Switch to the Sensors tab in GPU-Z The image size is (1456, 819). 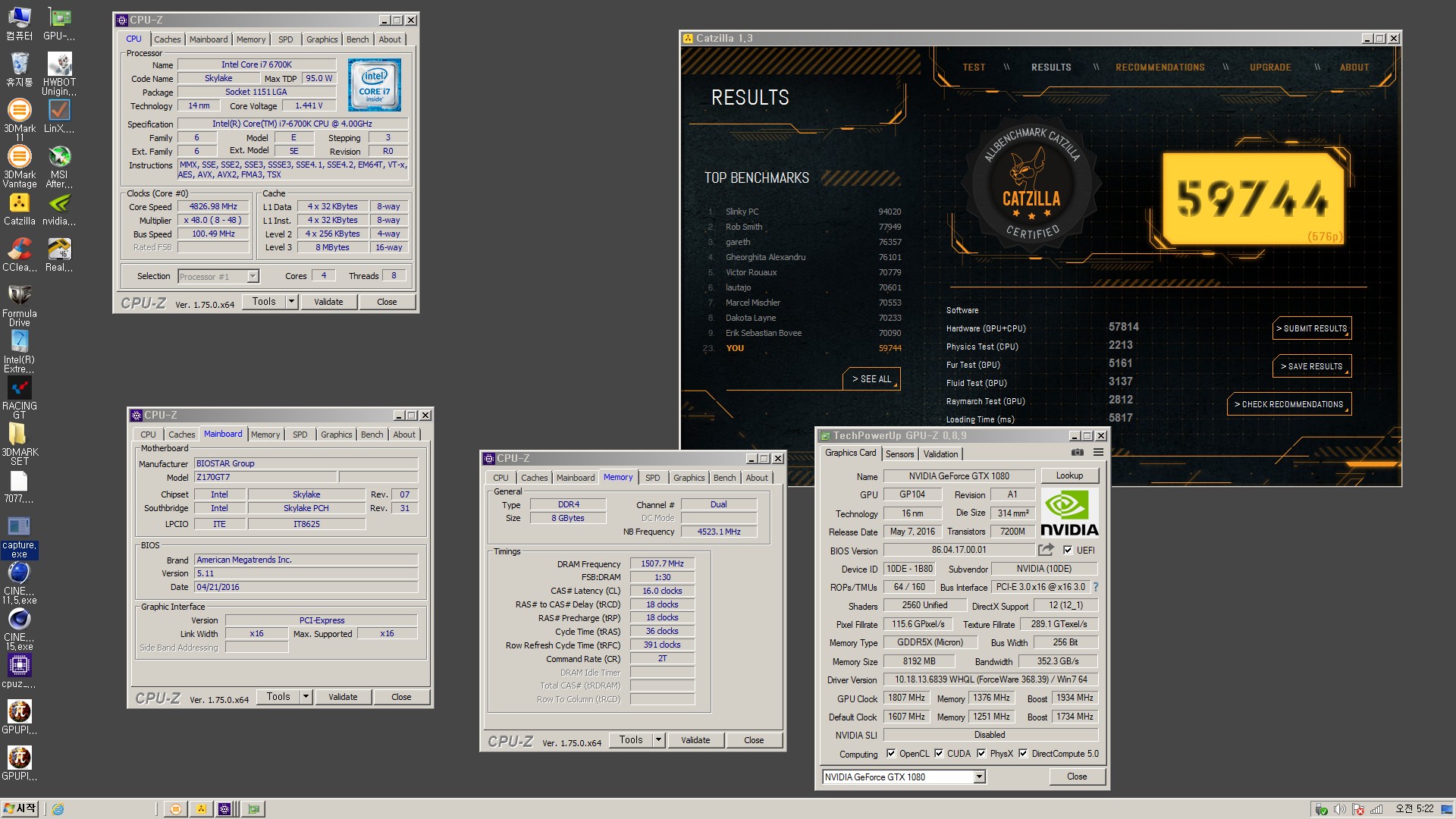[899, 454]
